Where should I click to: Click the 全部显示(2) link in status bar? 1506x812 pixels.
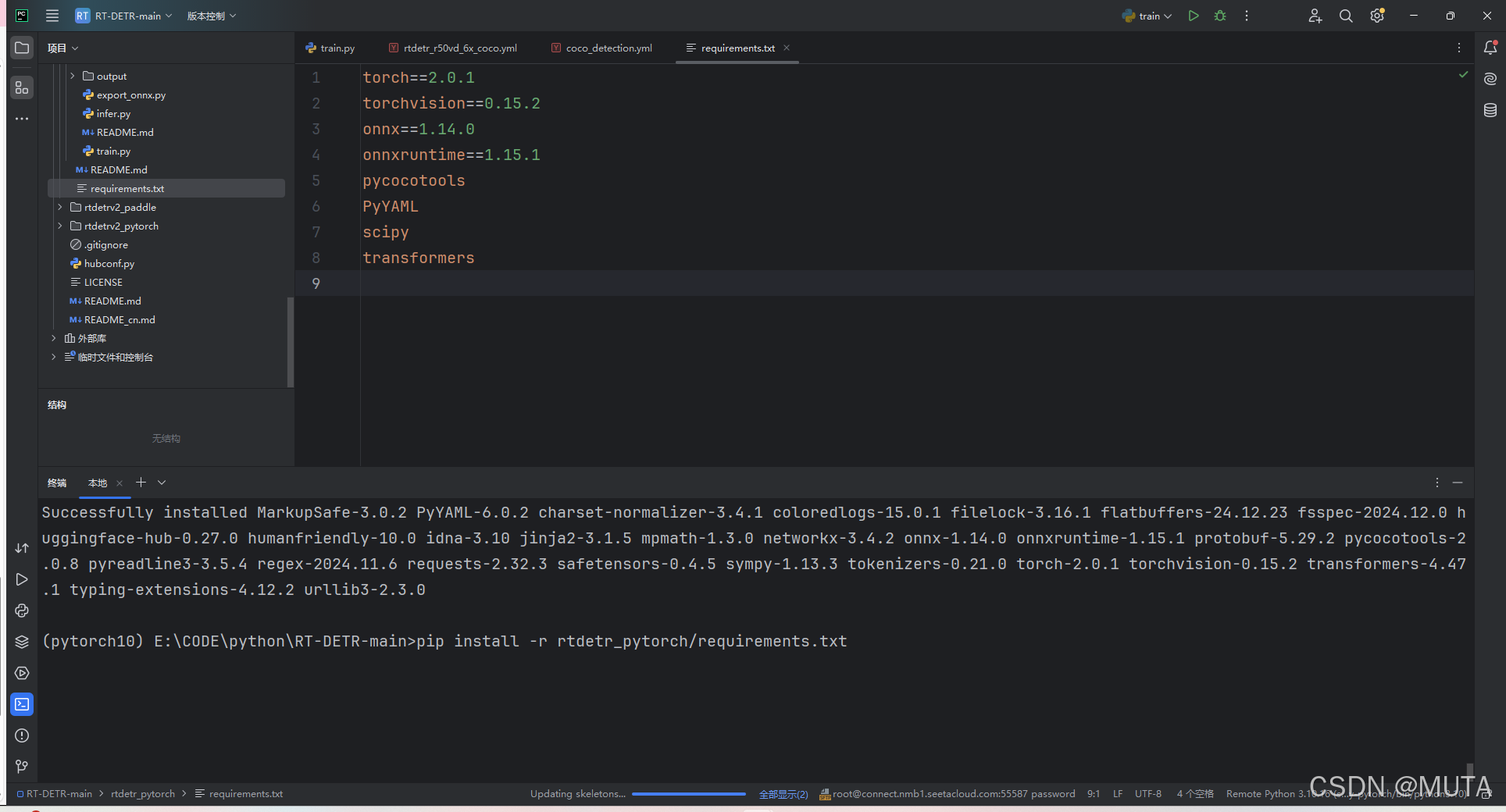click(783, 794)
